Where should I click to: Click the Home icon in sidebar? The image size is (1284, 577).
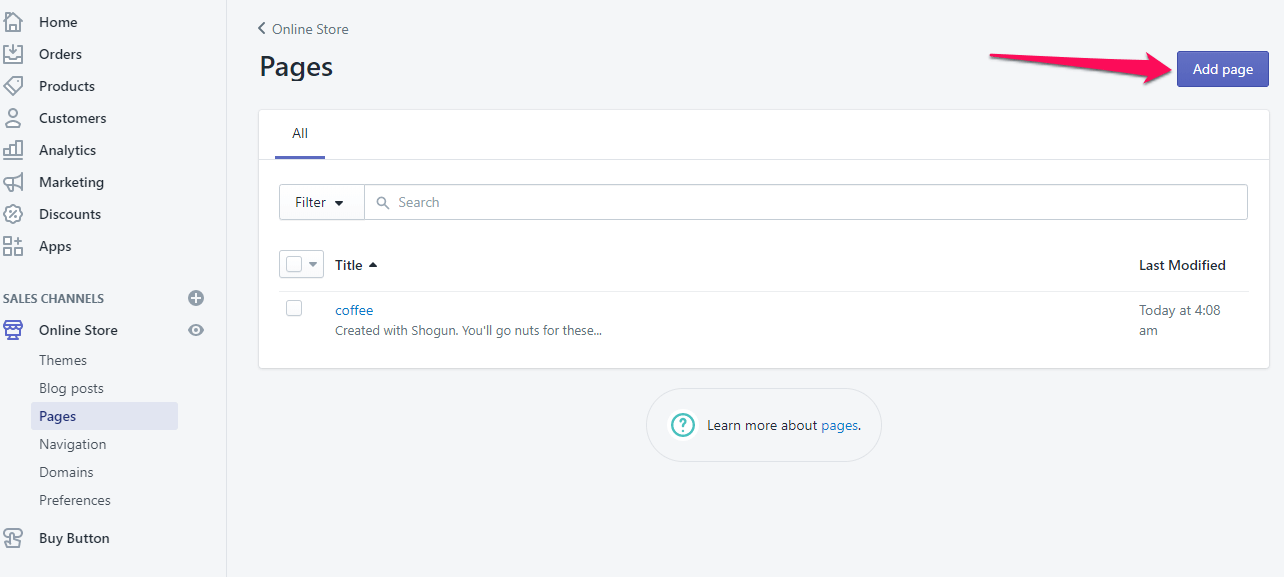click(x=13, y=22)
